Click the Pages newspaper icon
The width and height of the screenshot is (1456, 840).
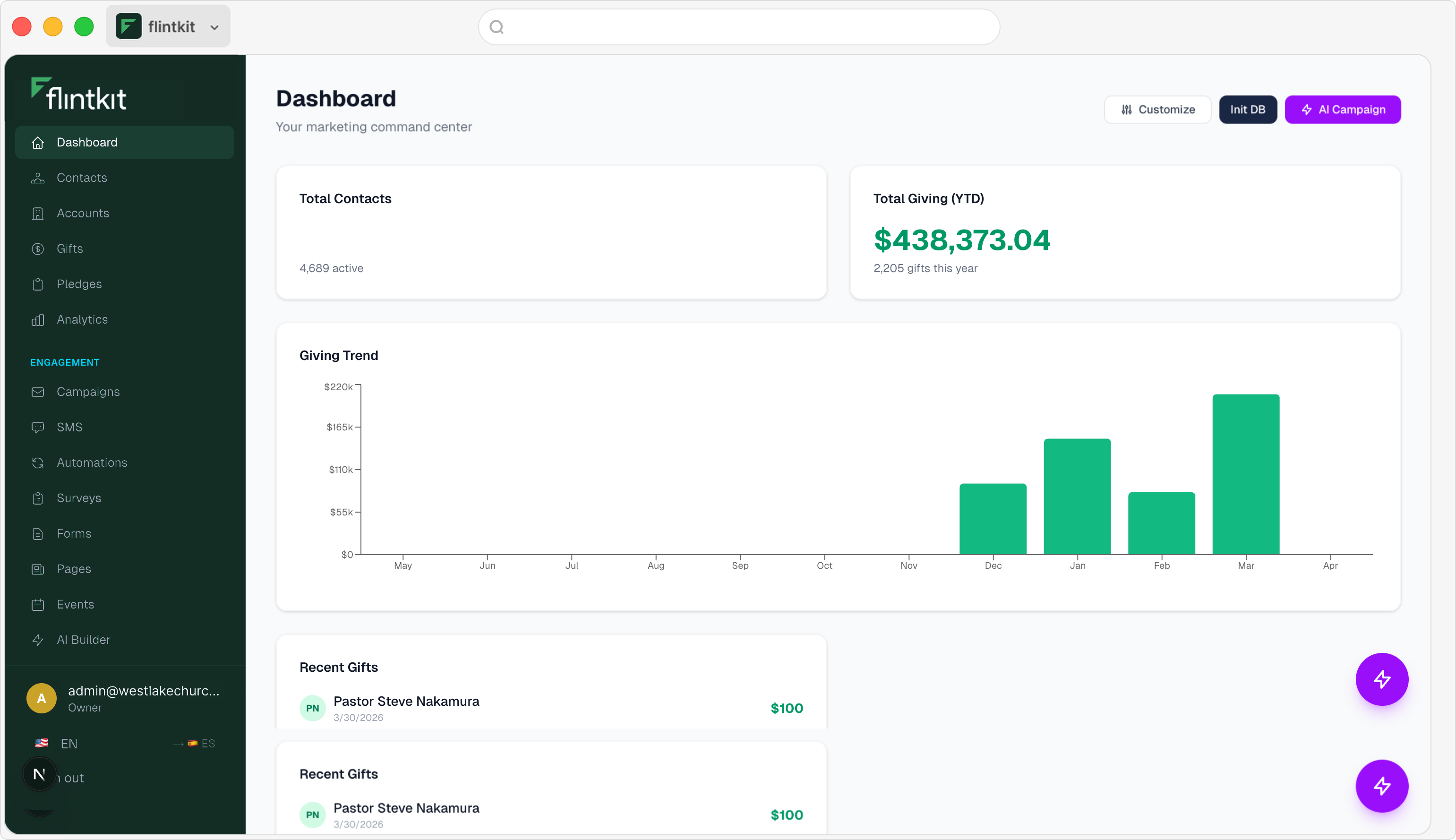coord(38,569)
